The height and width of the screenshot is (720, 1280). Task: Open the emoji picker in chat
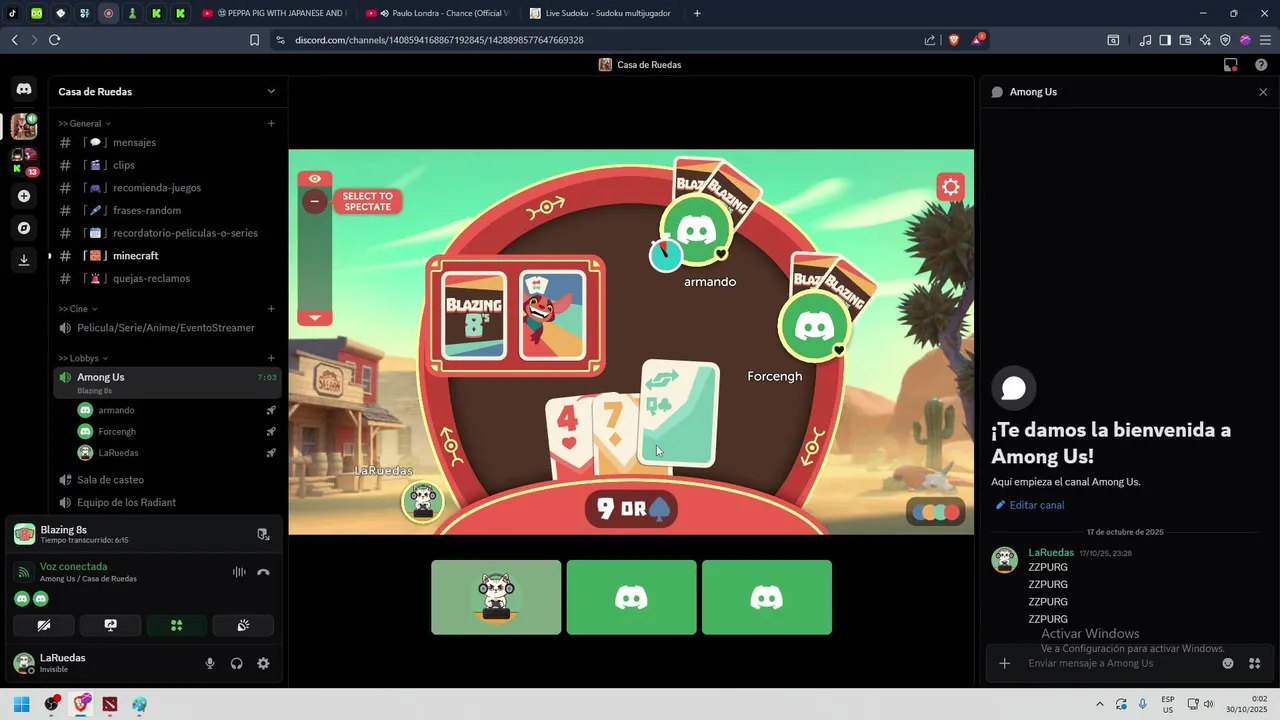pos(1228,663)
